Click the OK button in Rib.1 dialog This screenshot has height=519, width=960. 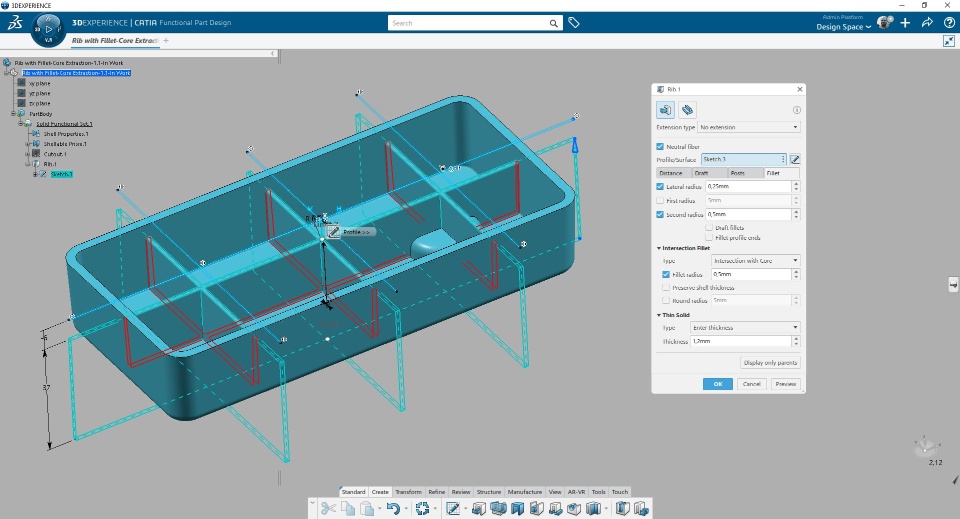(718, 384)
